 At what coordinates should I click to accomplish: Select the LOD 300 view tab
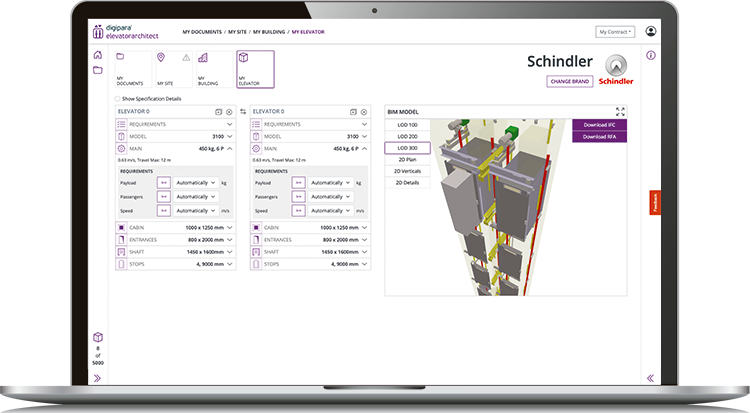408,148
